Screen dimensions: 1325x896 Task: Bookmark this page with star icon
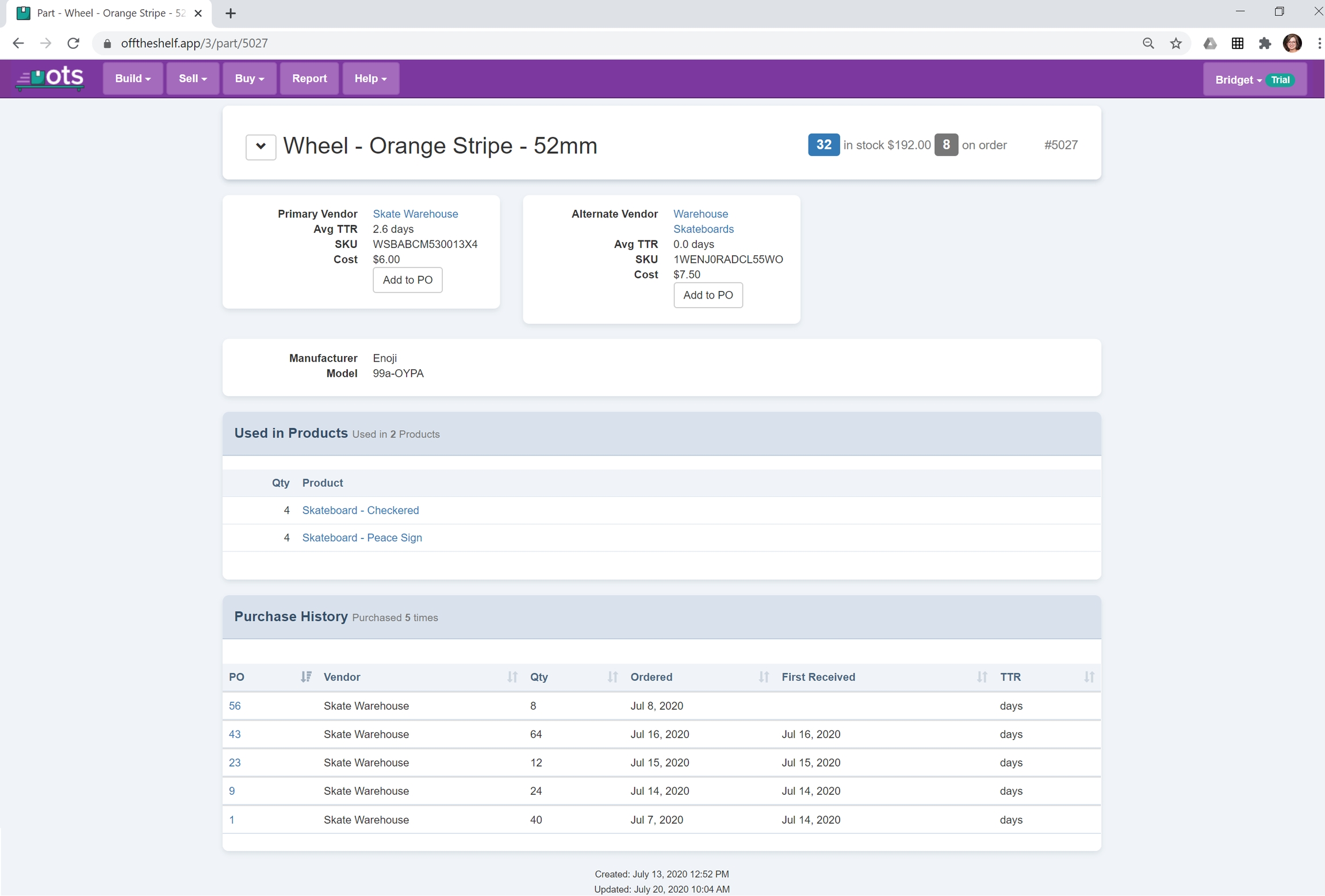pyautogui.click(x=1175, y=44)
